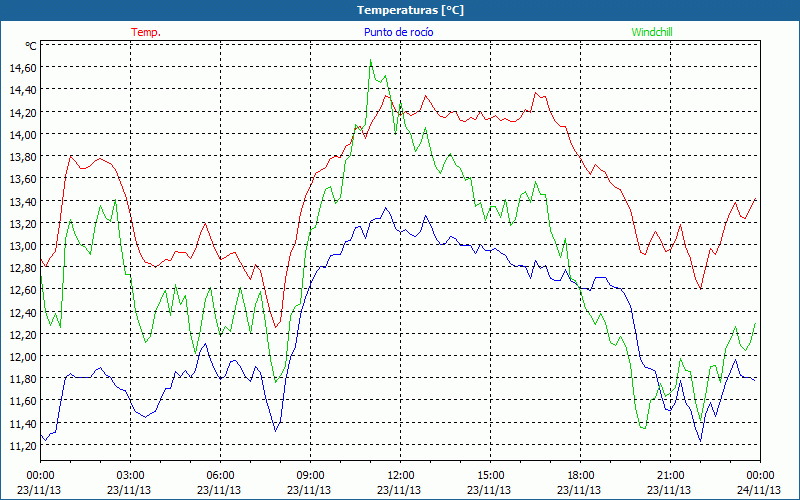Click the 12:00 time axis label

[401, 475]
